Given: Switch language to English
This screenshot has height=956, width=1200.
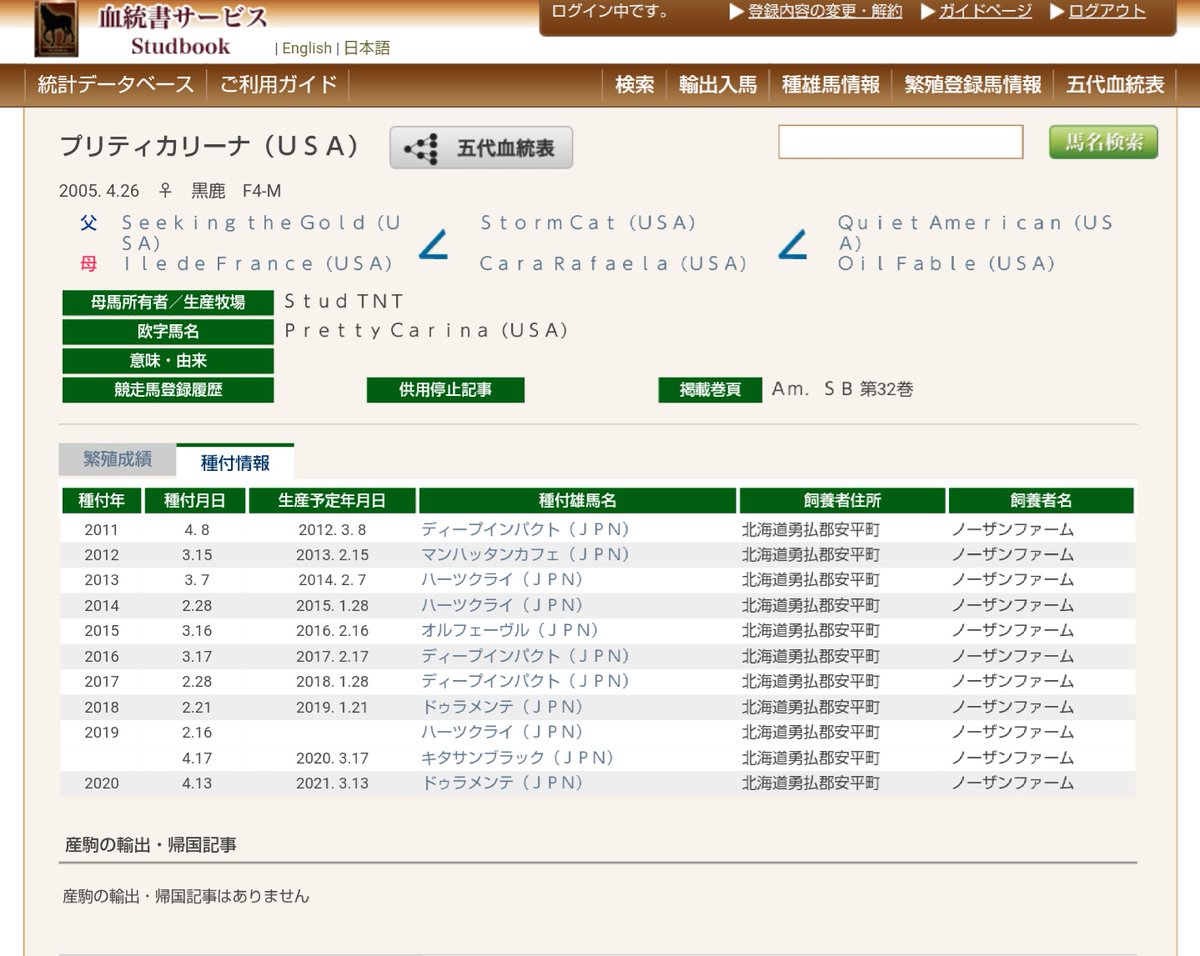Looking at the screenshot, I should 307,48.
